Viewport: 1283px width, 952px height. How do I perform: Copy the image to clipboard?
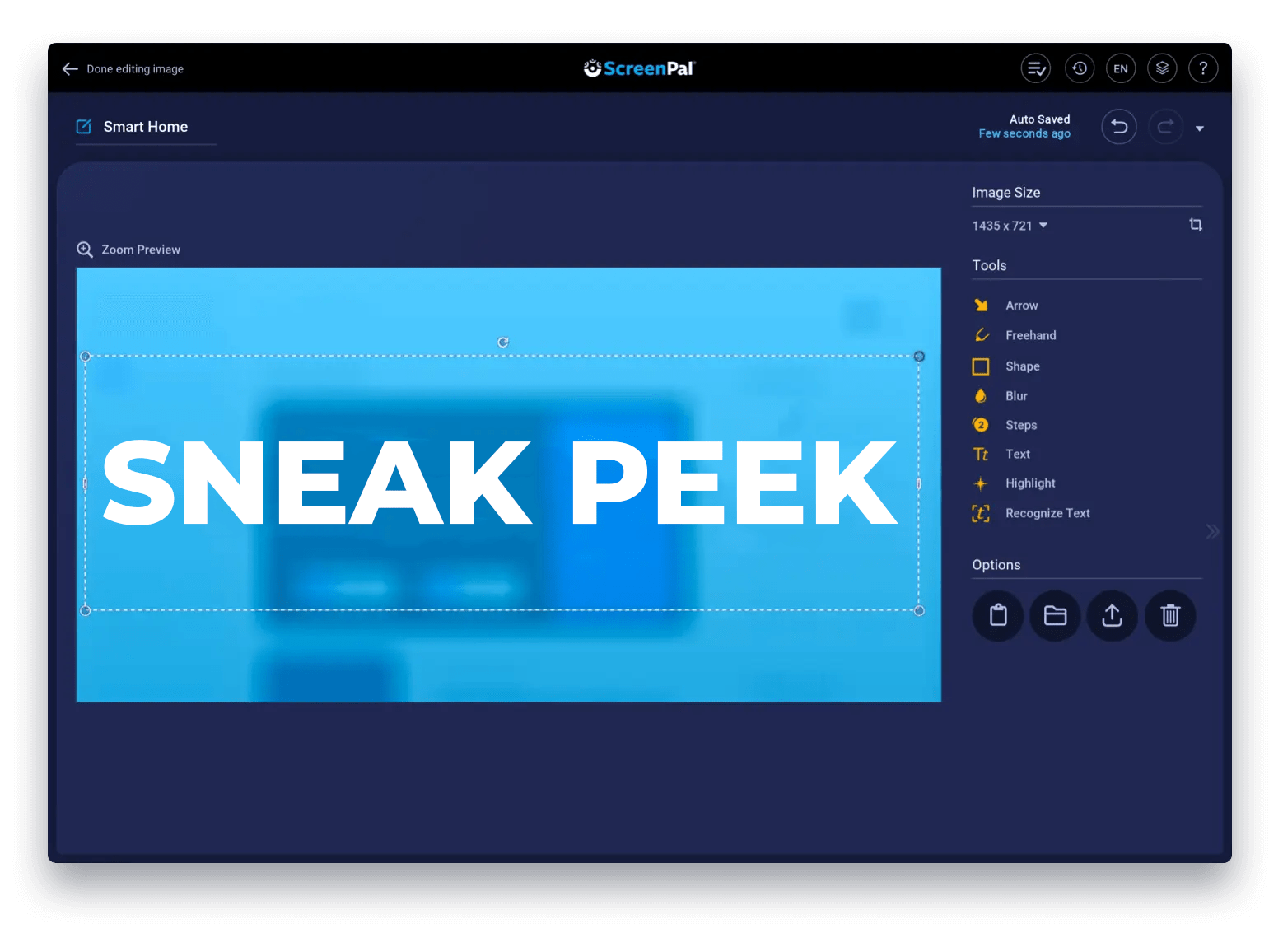click(x=997, y=615)
